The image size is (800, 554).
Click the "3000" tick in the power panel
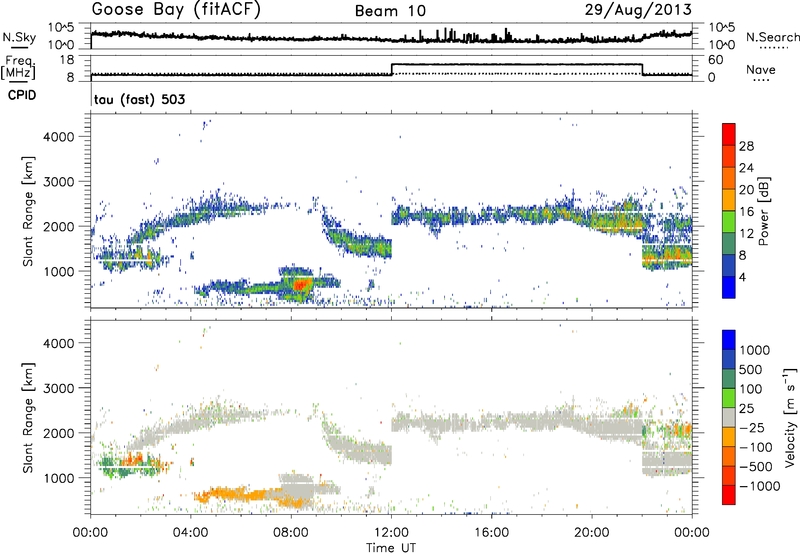click(60, 182)
